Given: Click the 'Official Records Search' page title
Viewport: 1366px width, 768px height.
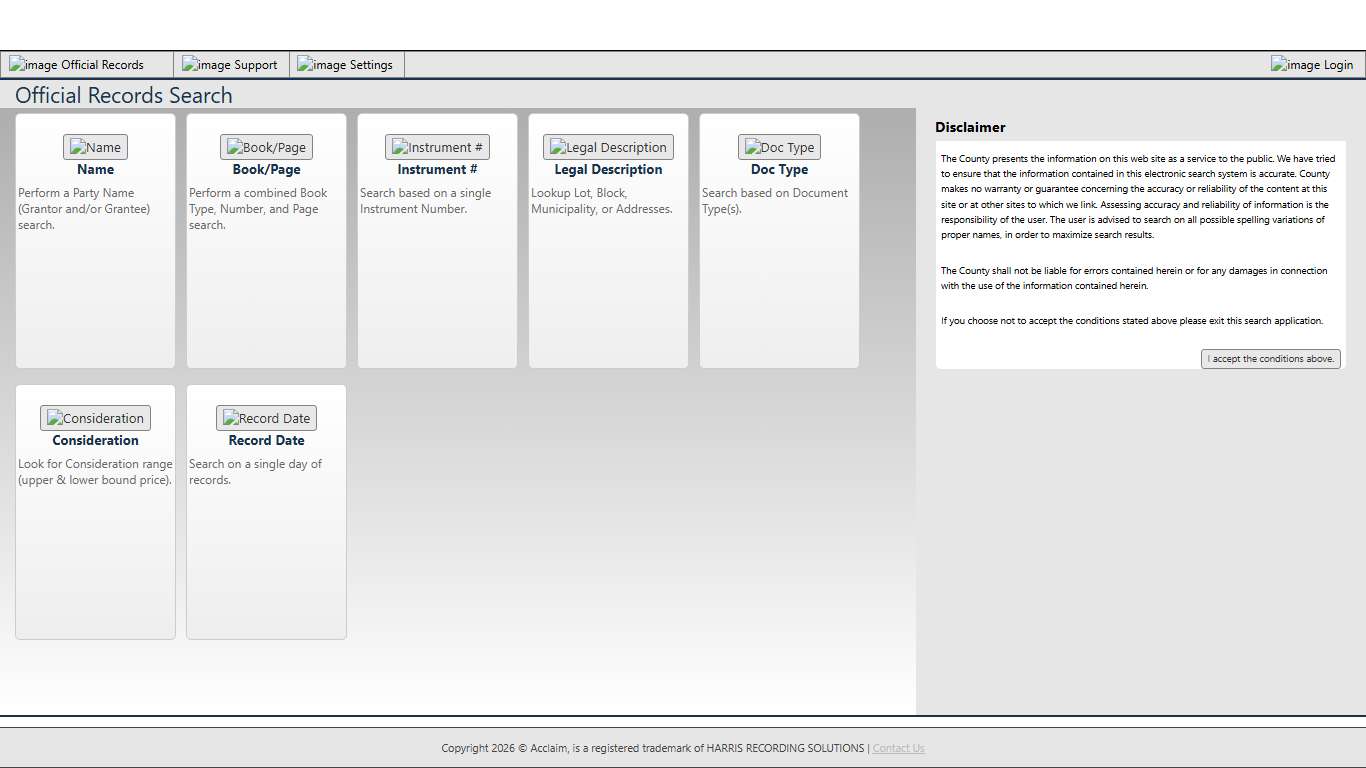Looking at the screenshot, I should click(x=124, y=96).
